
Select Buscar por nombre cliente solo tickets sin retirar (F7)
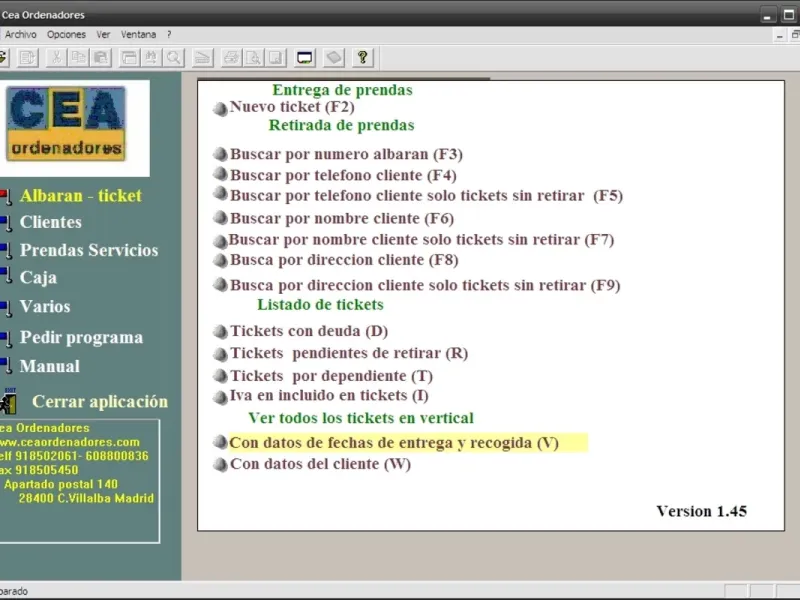[421, 239]
